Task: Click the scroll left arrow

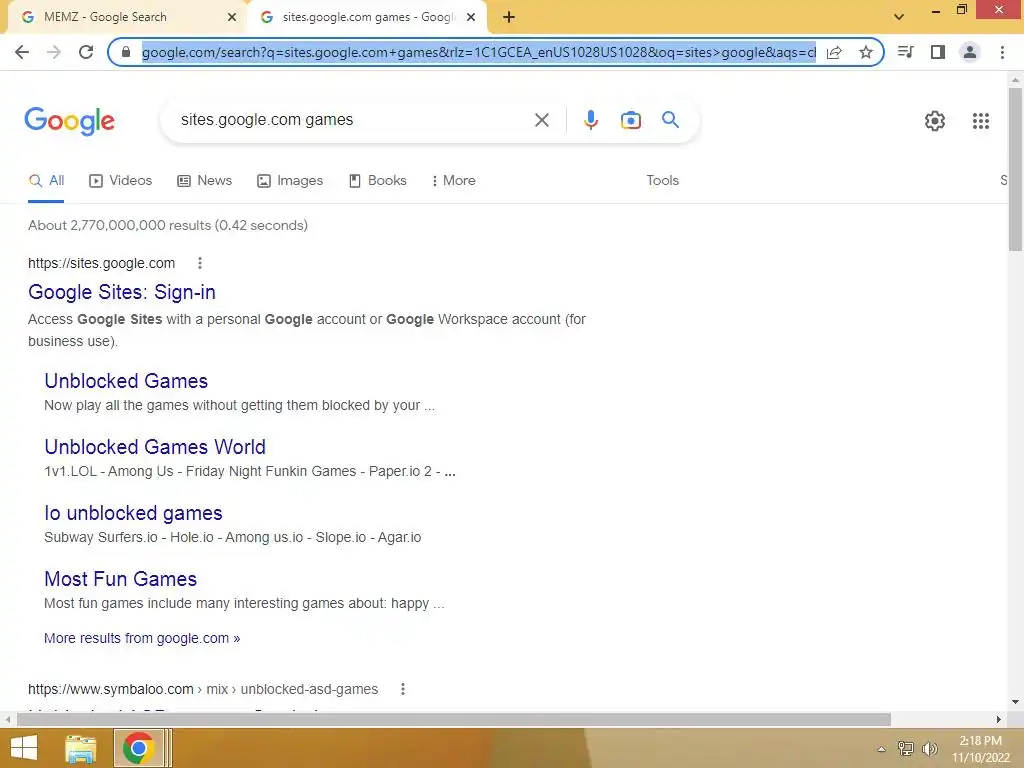Action: [8, 719]
